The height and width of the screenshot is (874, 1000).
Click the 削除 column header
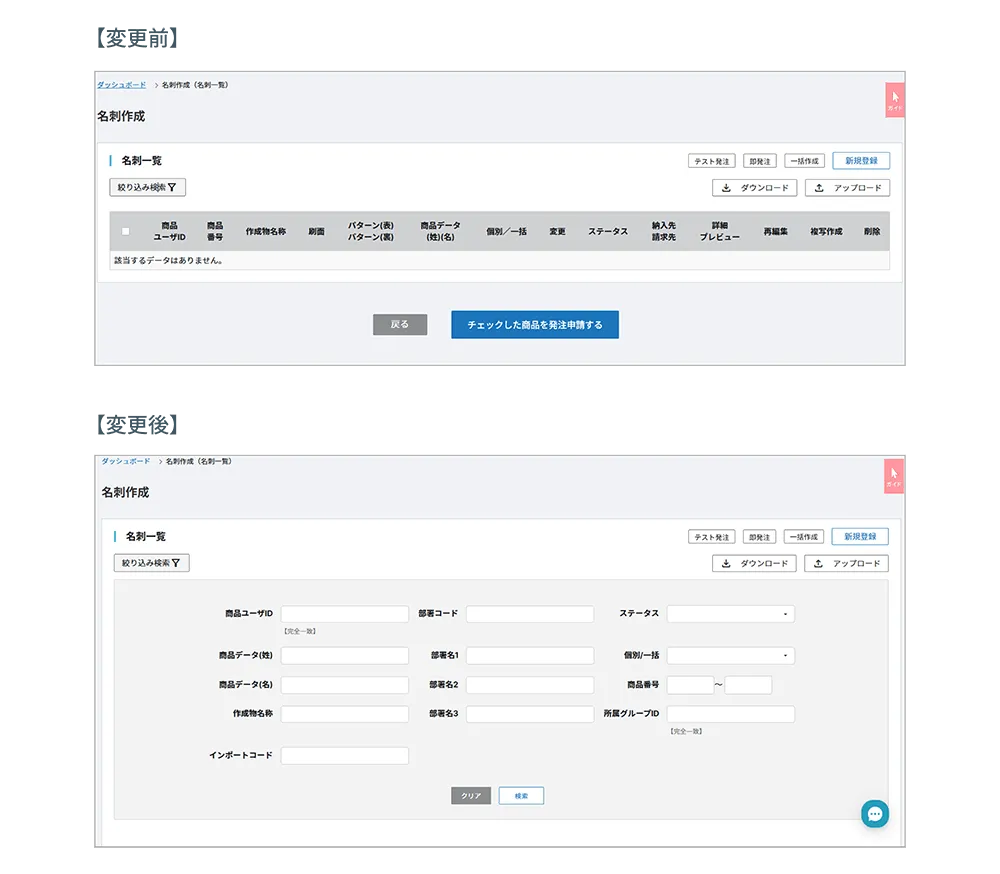[872, 232]
